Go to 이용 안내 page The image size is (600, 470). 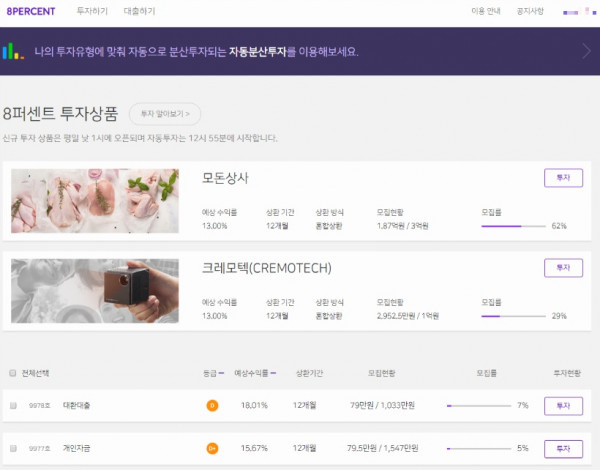pos(486,11)
